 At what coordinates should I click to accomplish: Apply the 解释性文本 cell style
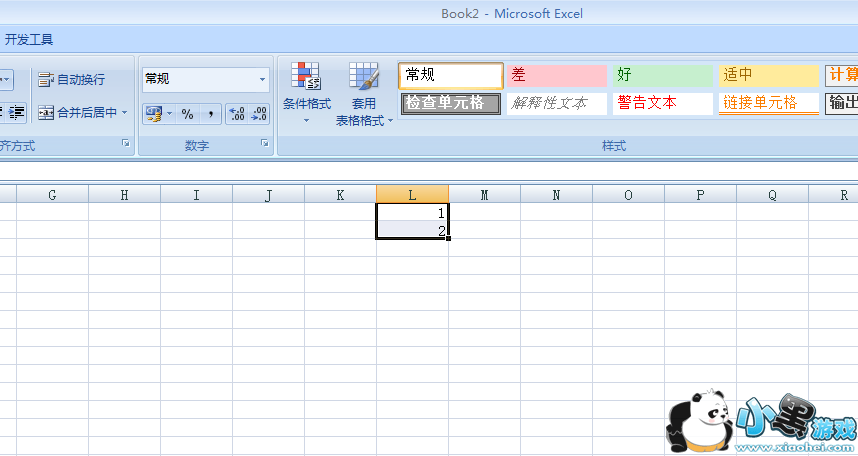(556, 103)
